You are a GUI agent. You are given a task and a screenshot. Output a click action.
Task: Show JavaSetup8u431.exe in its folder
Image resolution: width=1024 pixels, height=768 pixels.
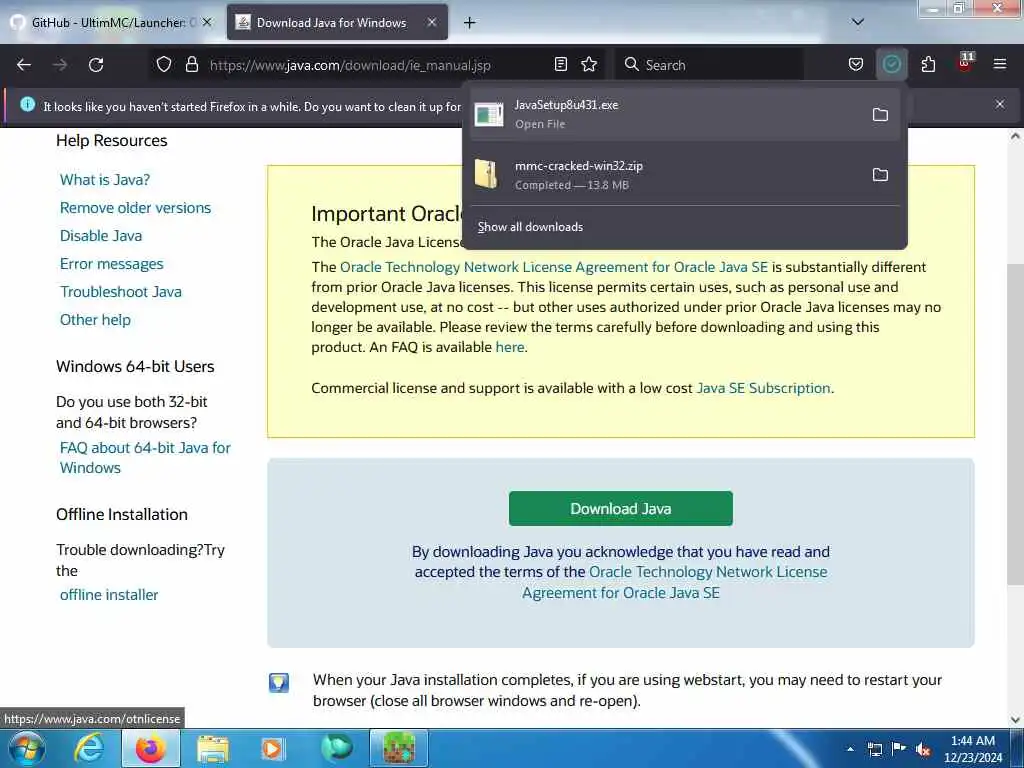click(880, 115)
